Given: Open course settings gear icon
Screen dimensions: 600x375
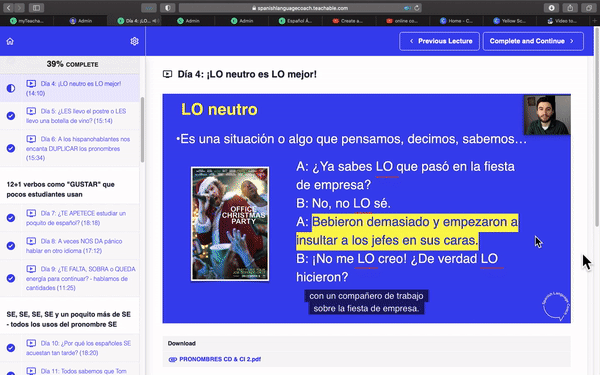Looking at the screenshot, I should click(x=134, y=41).
